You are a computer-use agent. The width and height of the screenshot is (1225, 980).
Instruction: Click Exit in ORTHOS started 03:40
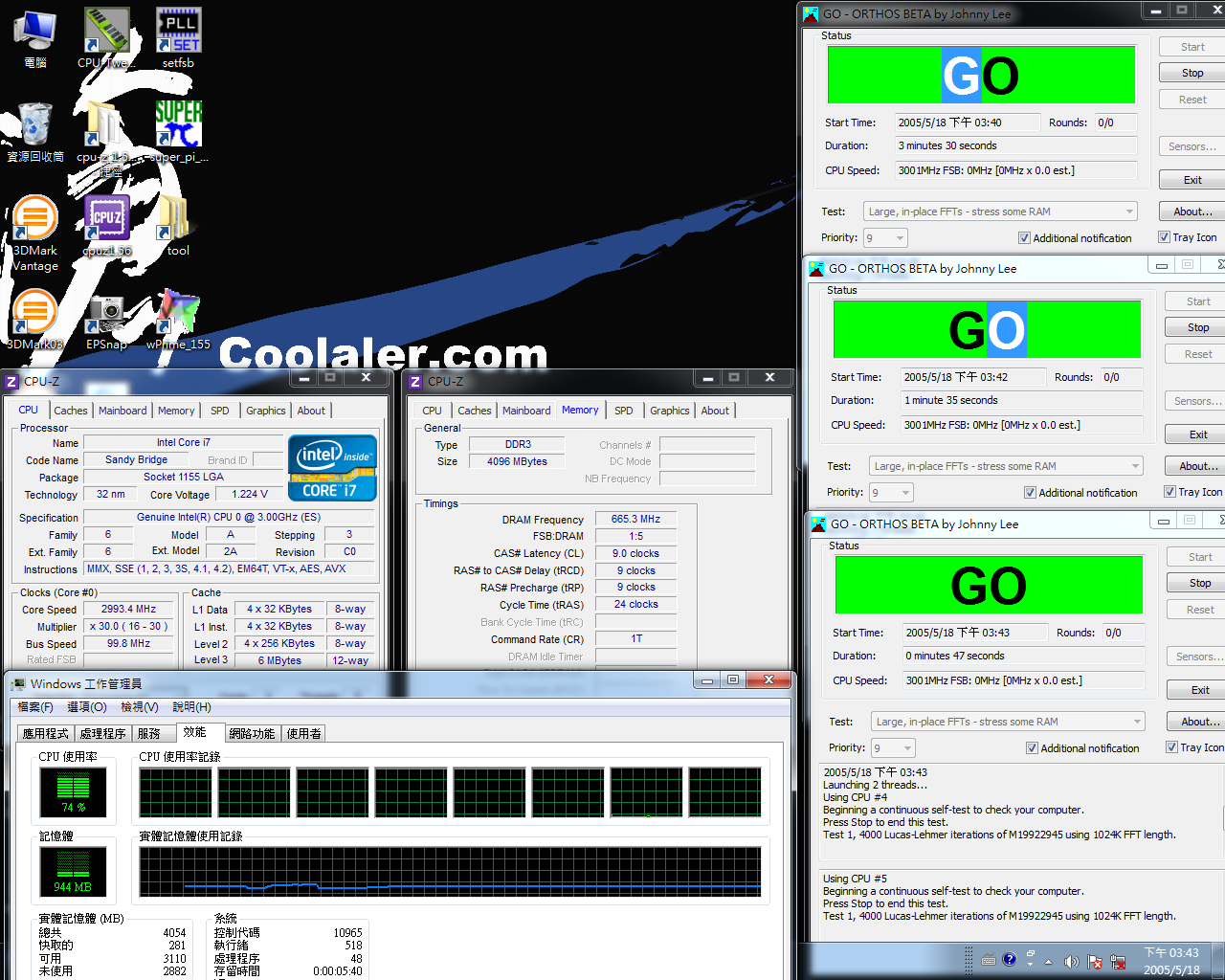tap(1192, 180)
